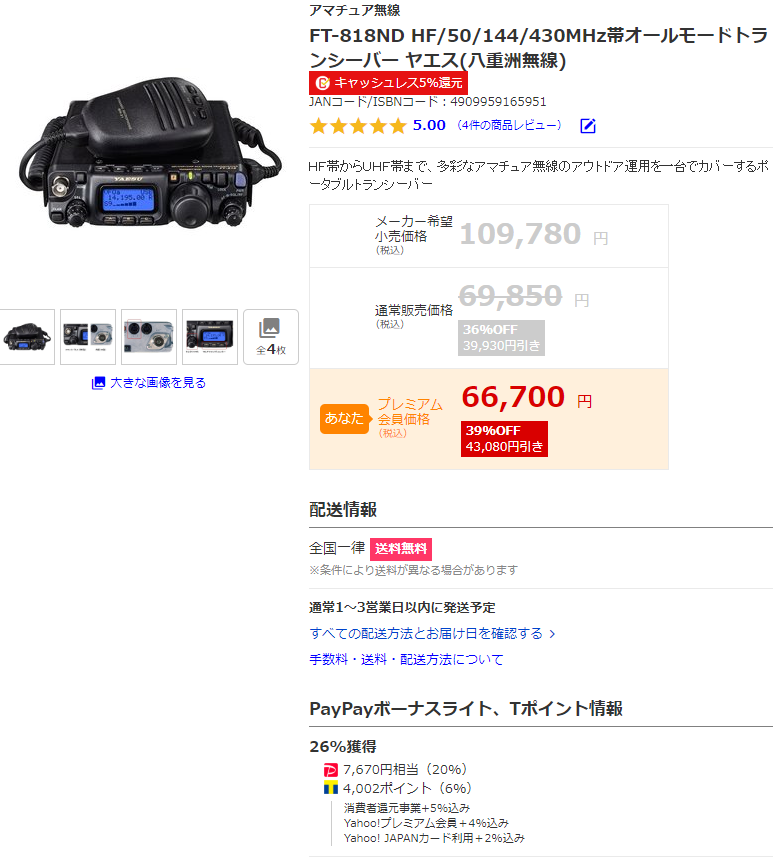Click the write-review pencil icon
The image size is (773, 857).
click(x=588, y=126)
